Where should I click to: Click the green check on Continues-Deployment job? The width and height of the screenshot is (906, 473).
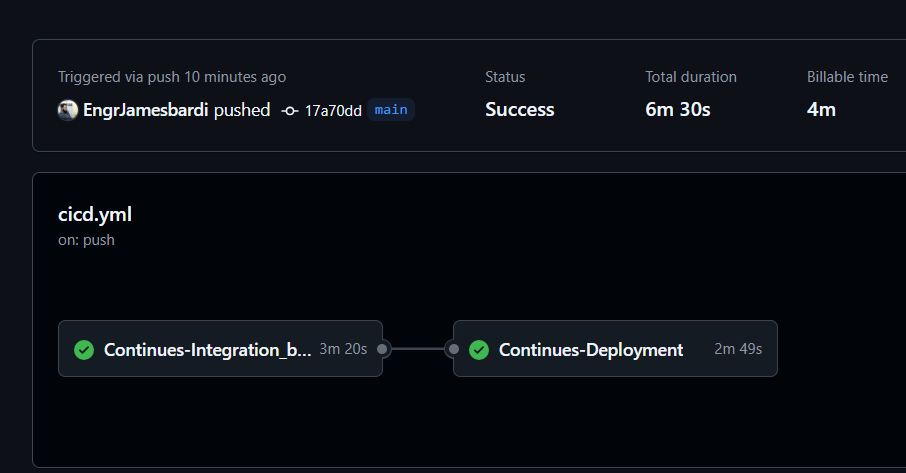[479, 349]
